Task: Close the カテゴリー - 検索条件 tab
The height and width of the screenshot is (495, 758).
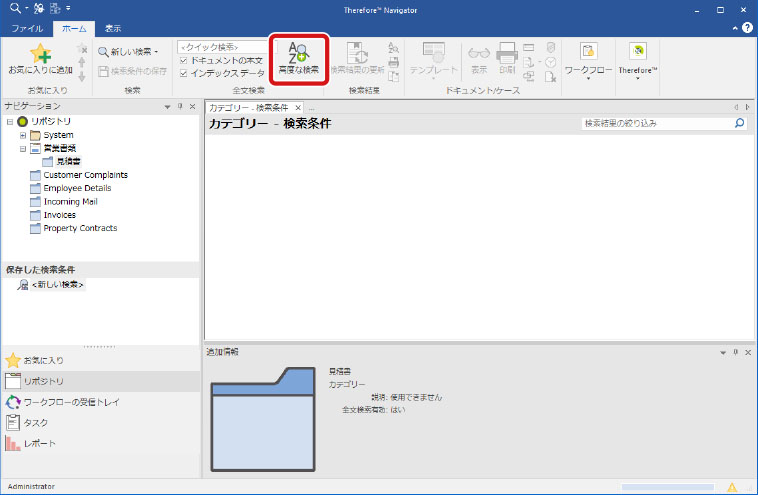Action: 298,107
